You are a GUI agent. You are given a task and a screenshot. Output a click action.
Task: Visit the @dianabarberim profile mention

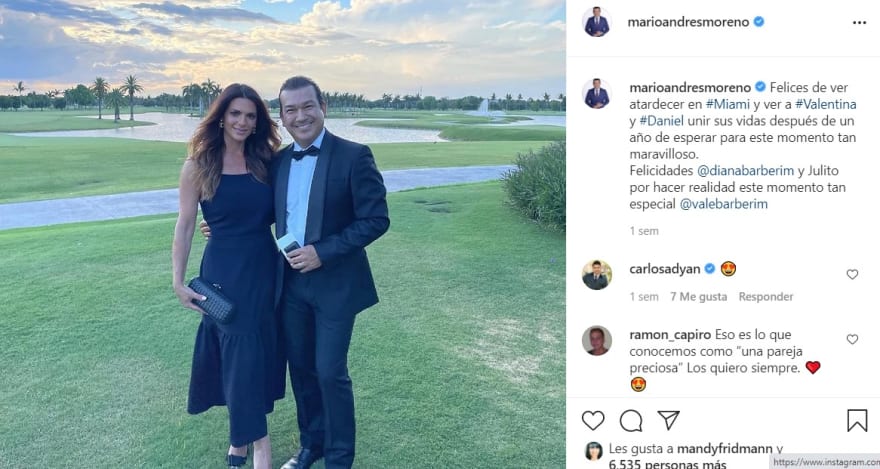pyautogui.click(x=745, y=171)
